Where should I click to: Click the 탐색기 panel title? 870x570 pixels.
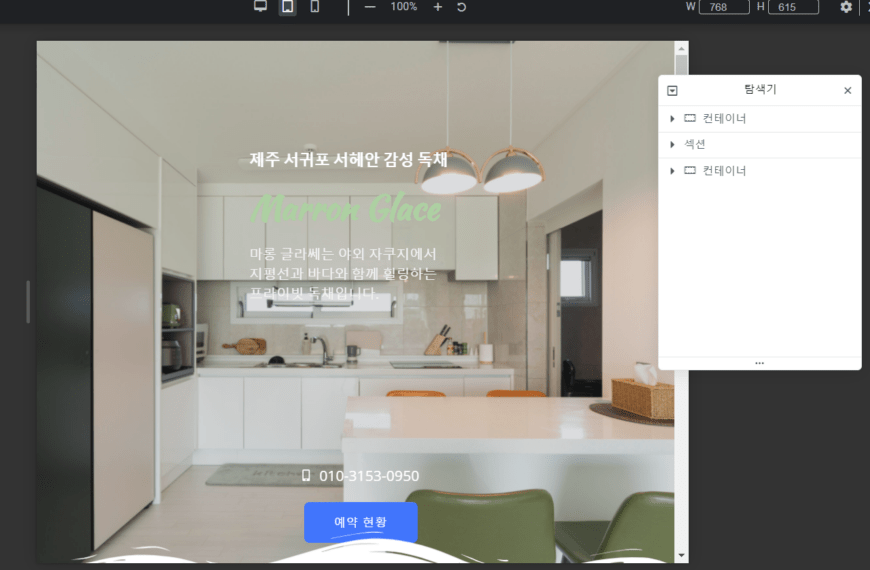click(760, 89)
